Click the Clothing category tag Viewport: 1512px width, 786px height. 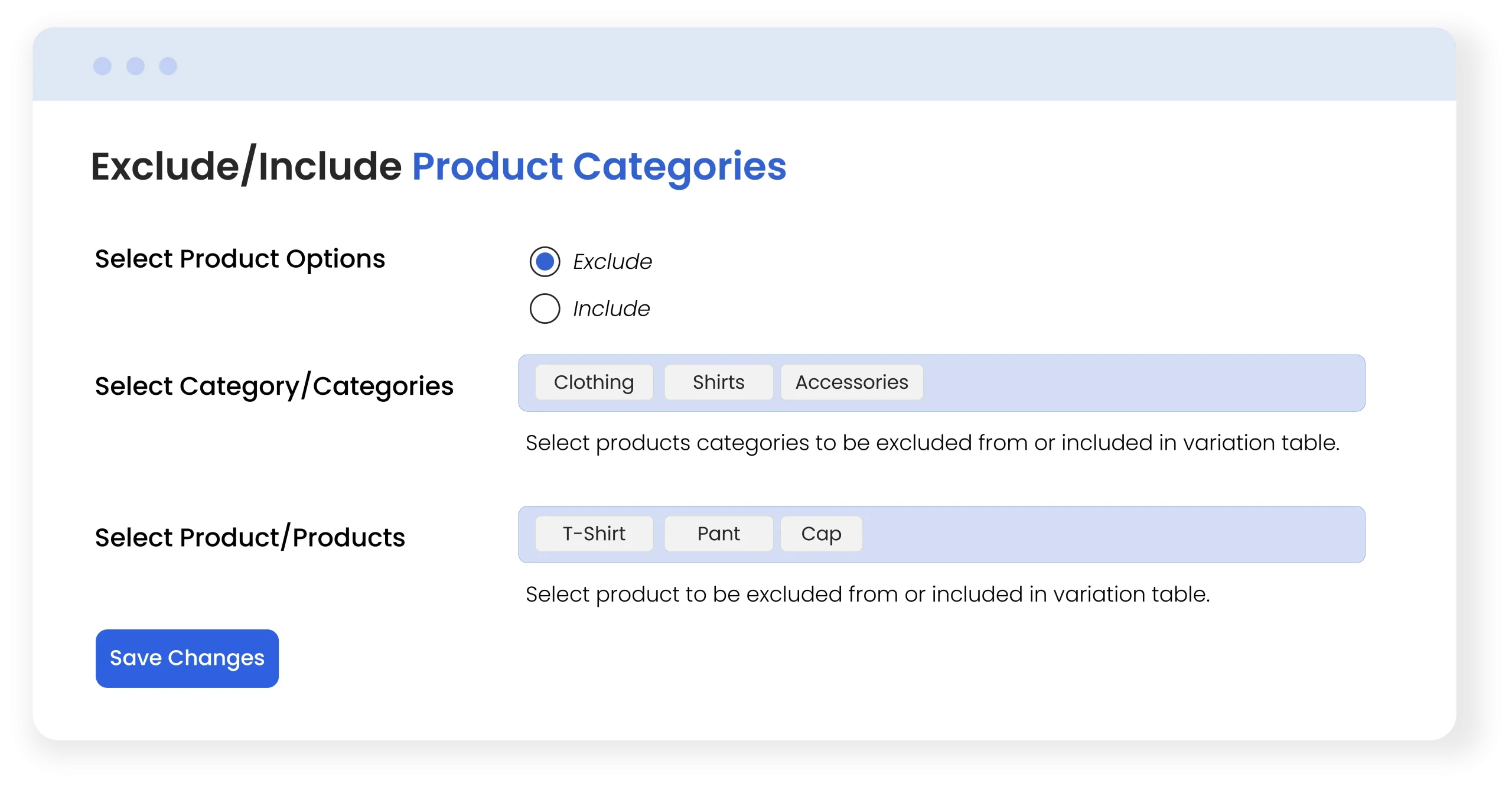click(x=594, y=382)
